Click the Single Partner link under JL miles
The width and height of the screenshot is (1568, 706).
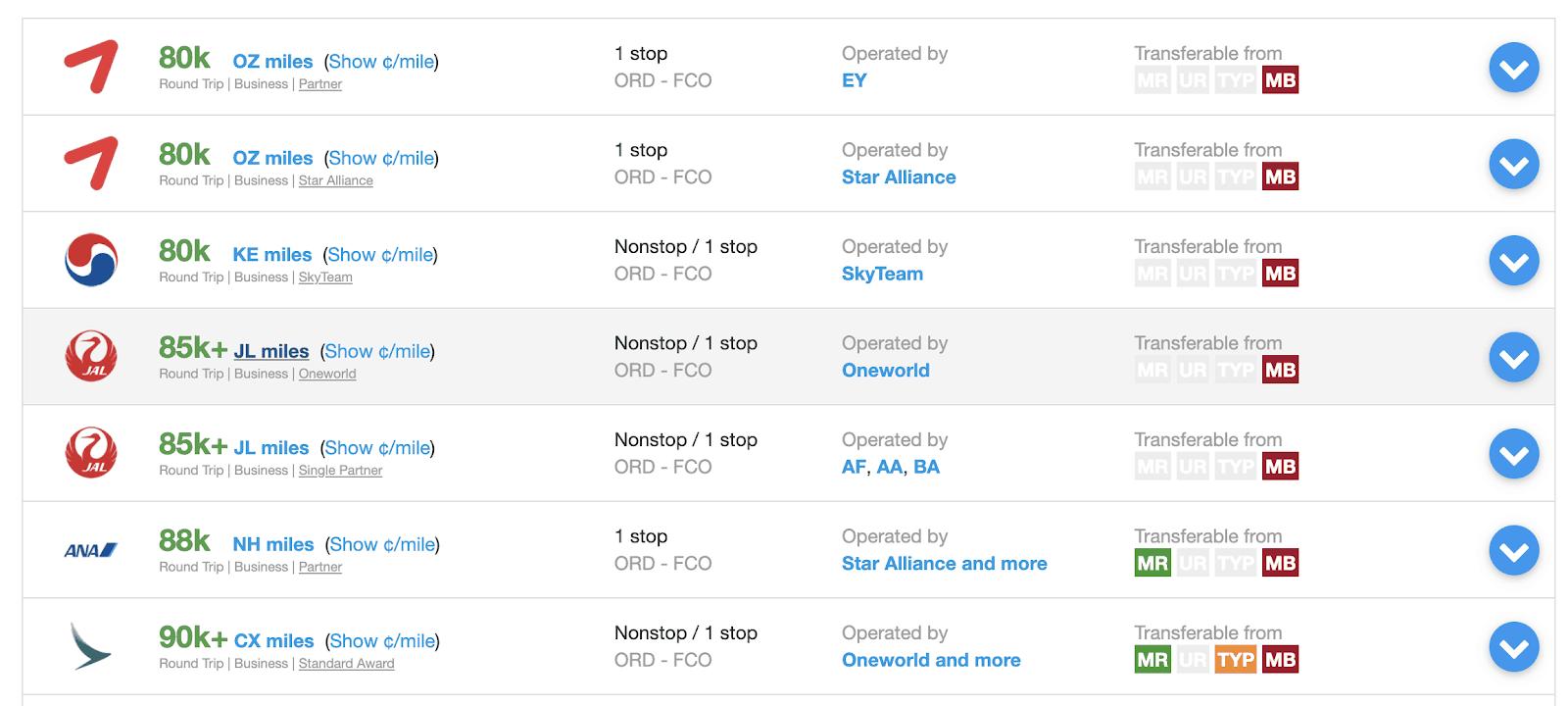(x=340, y=471)
